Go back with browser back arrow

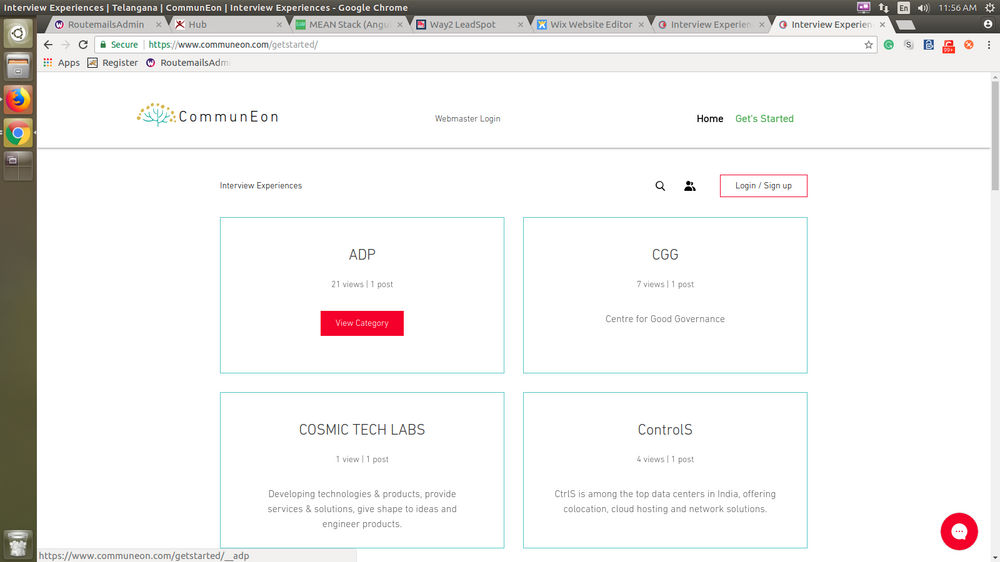pos(48,45)
